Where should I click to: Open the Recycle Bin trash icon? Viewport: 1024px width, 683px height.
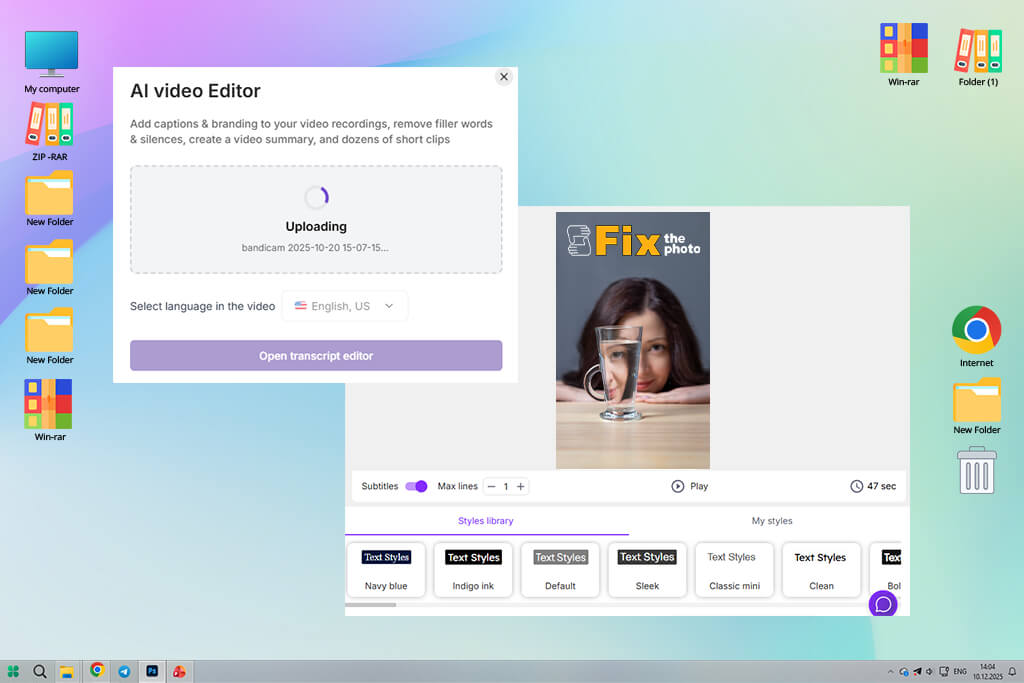(976, 470)
